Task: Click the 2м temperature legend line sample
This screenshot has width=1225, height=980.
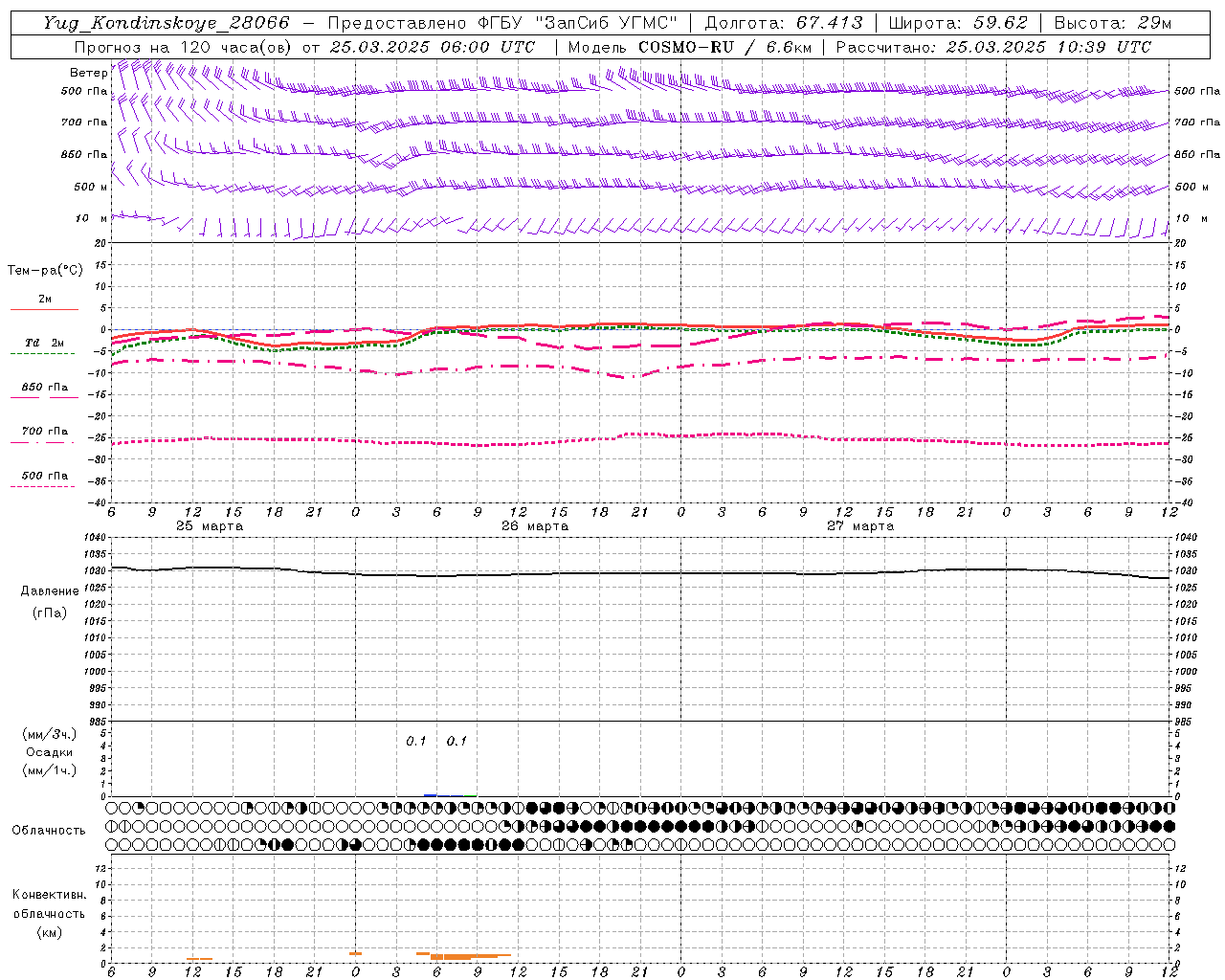Action: click(44, 310)
